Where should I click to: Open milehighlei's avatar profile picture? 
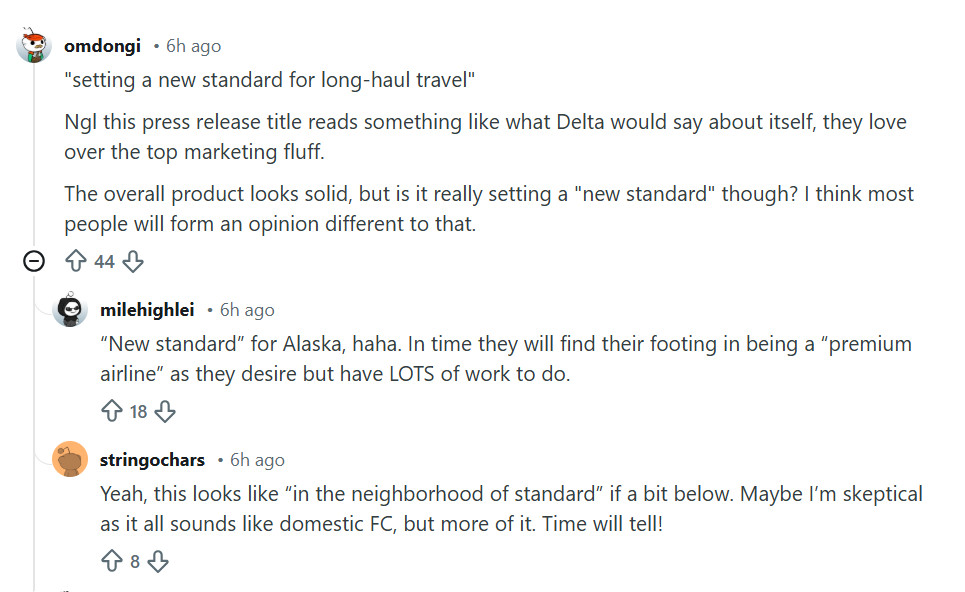pyautogui.click(x=70, y=310)
